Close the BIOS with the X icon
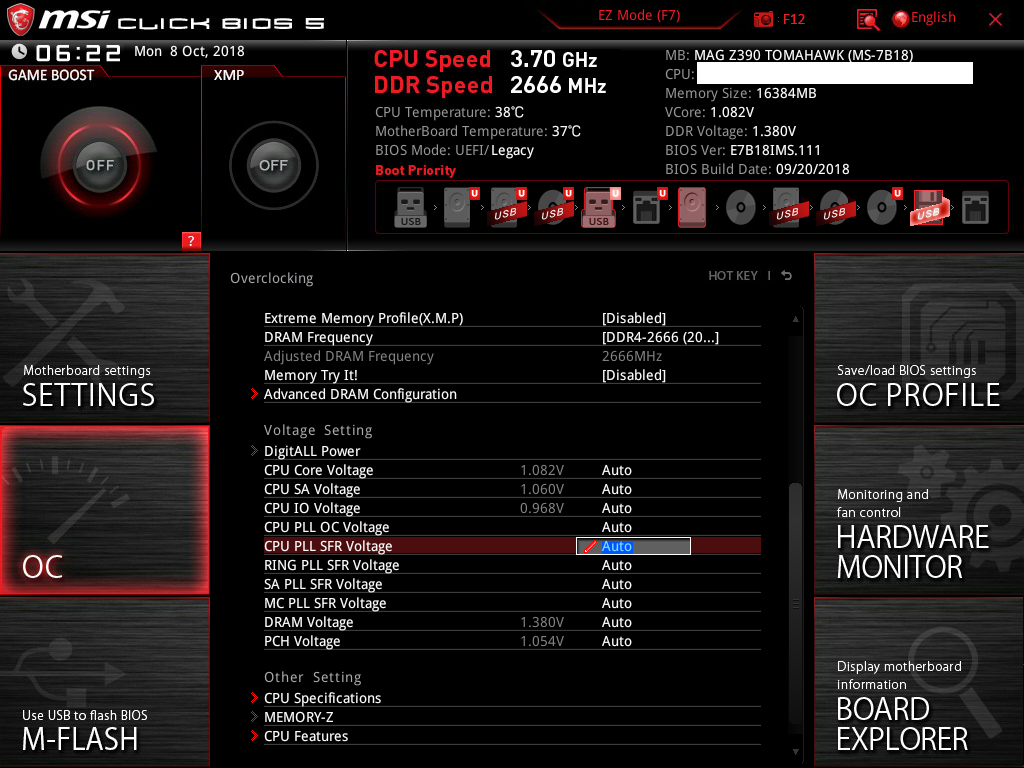Viewport: 1024px width, 768px height. (995, 20)
